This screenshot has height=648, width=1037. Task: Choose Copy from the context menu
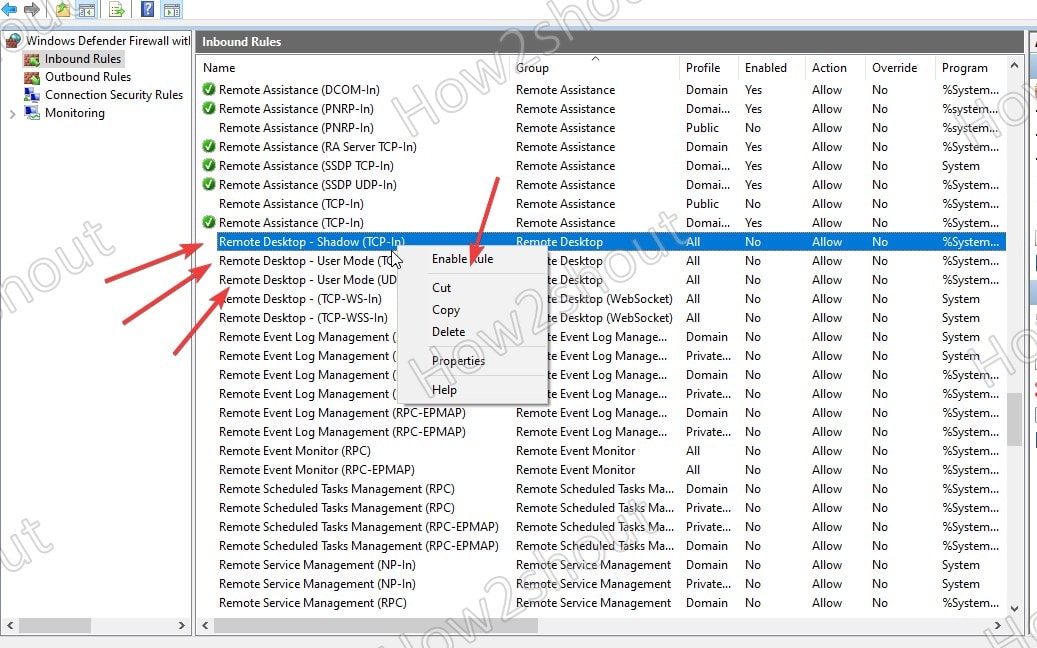coord(445,310)
